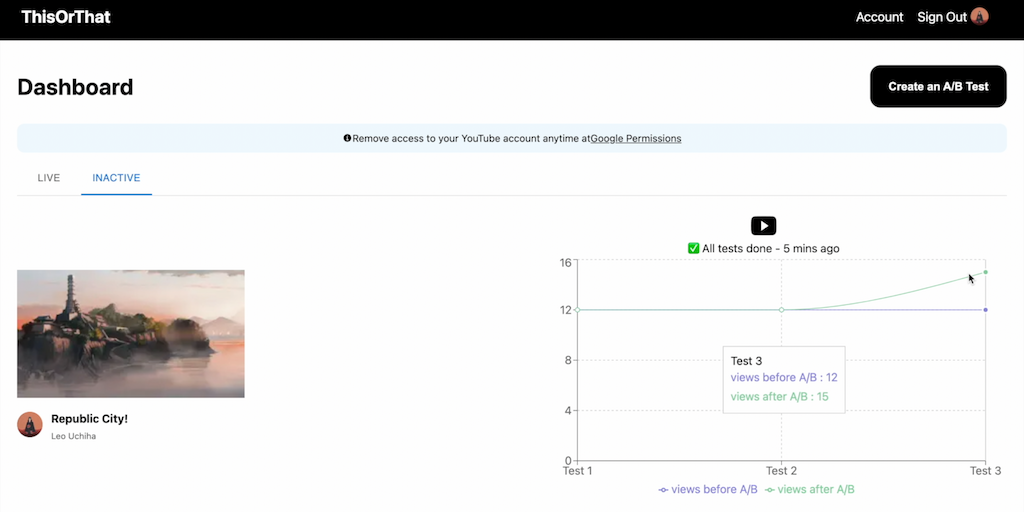
Task: Click the Republic City! video title
Action: pyautogui.click(x=89, y=419)
